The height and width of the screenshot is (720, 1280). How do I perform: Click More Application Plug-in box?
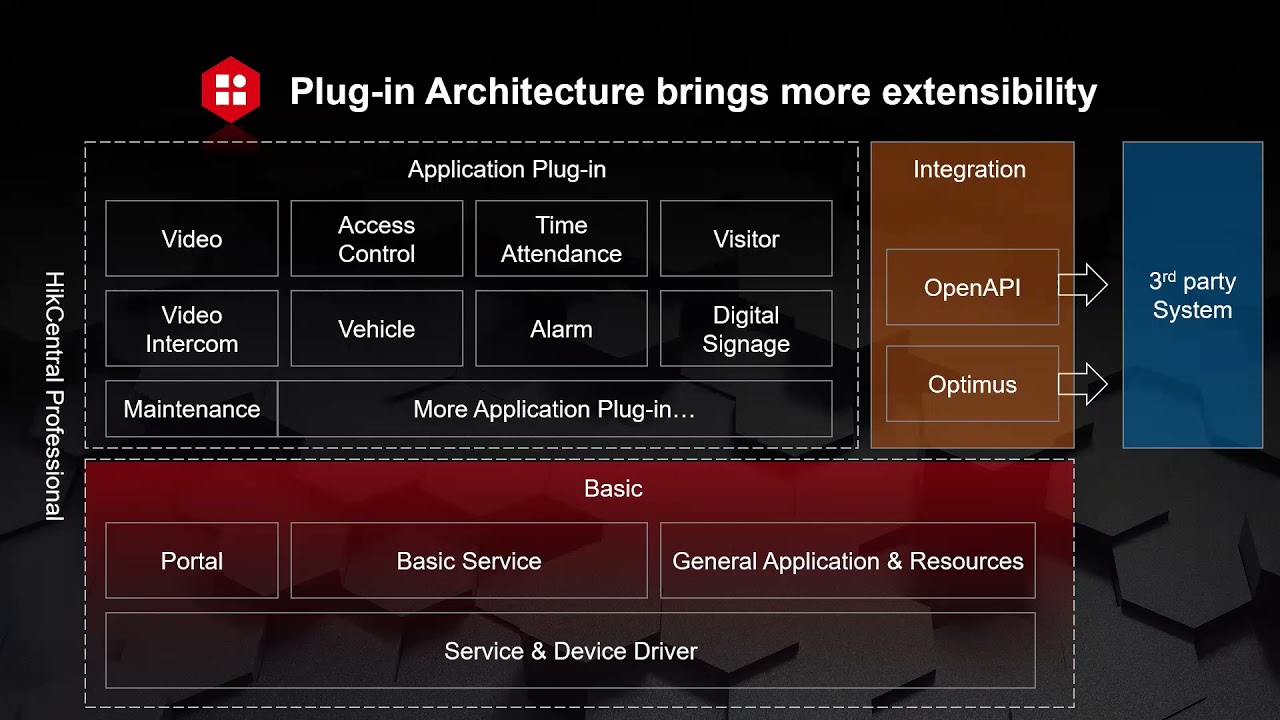tap(555, 409)
